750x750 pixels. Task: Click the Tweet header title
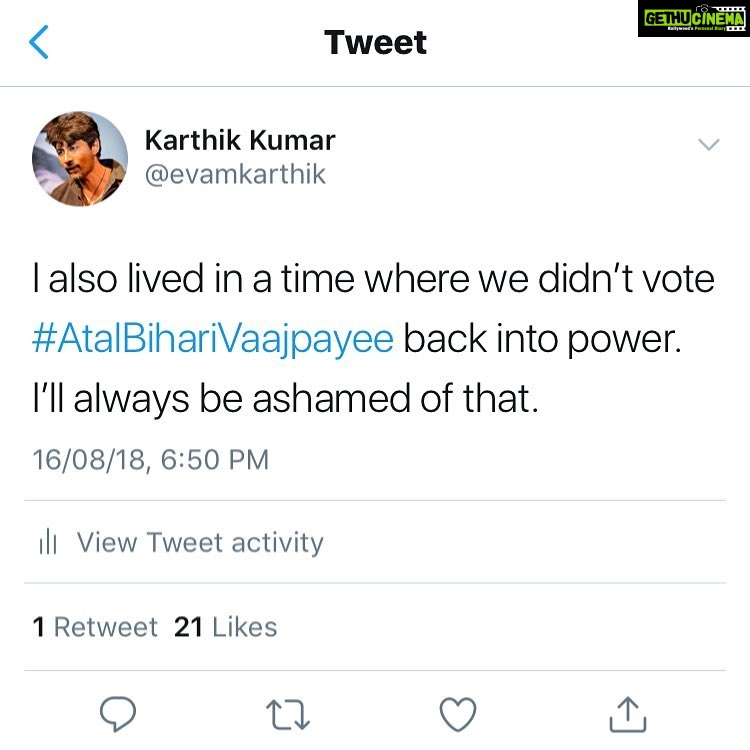tap(375, 43)
